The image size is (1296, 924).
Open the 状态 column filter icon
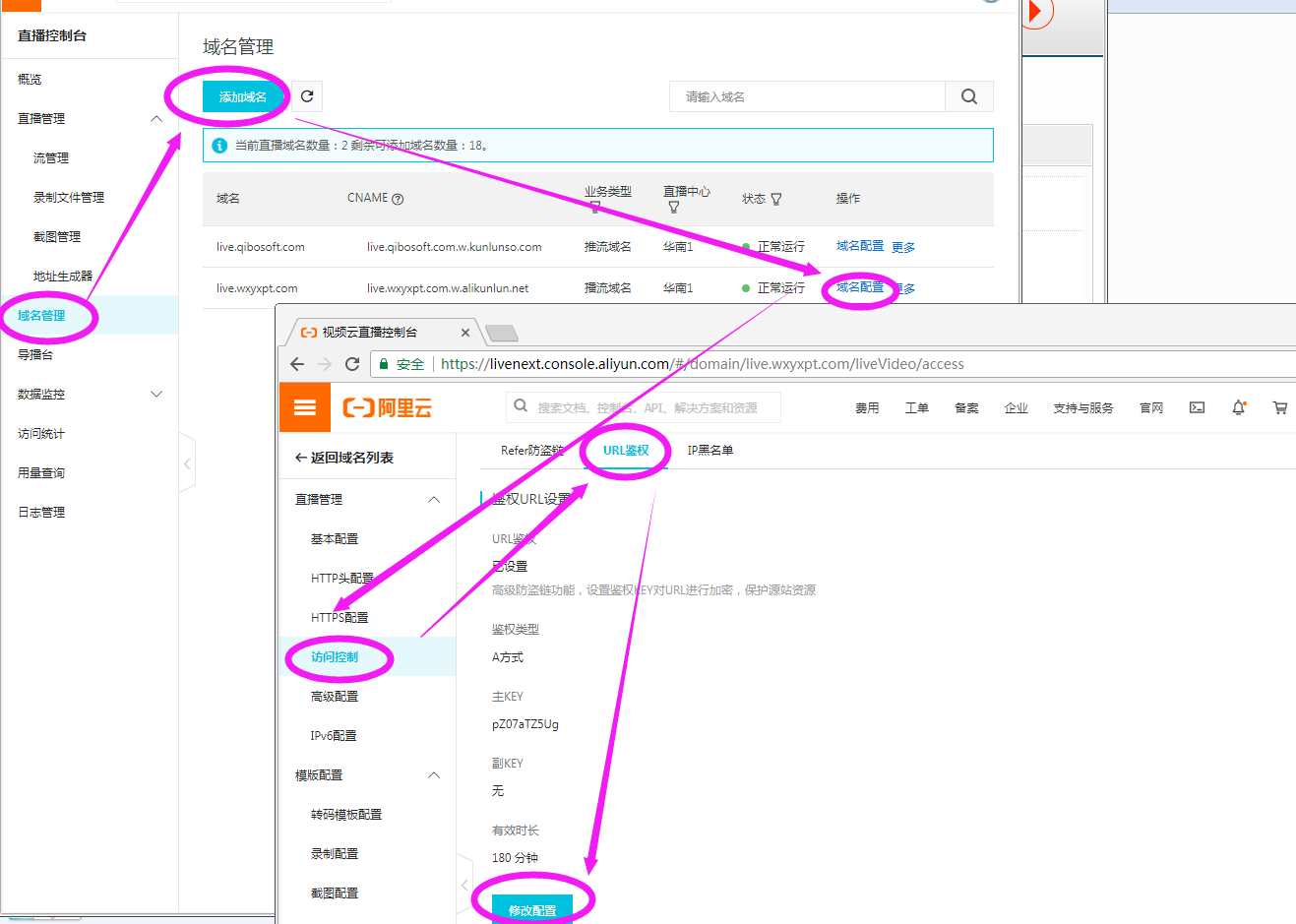(776, 200)
